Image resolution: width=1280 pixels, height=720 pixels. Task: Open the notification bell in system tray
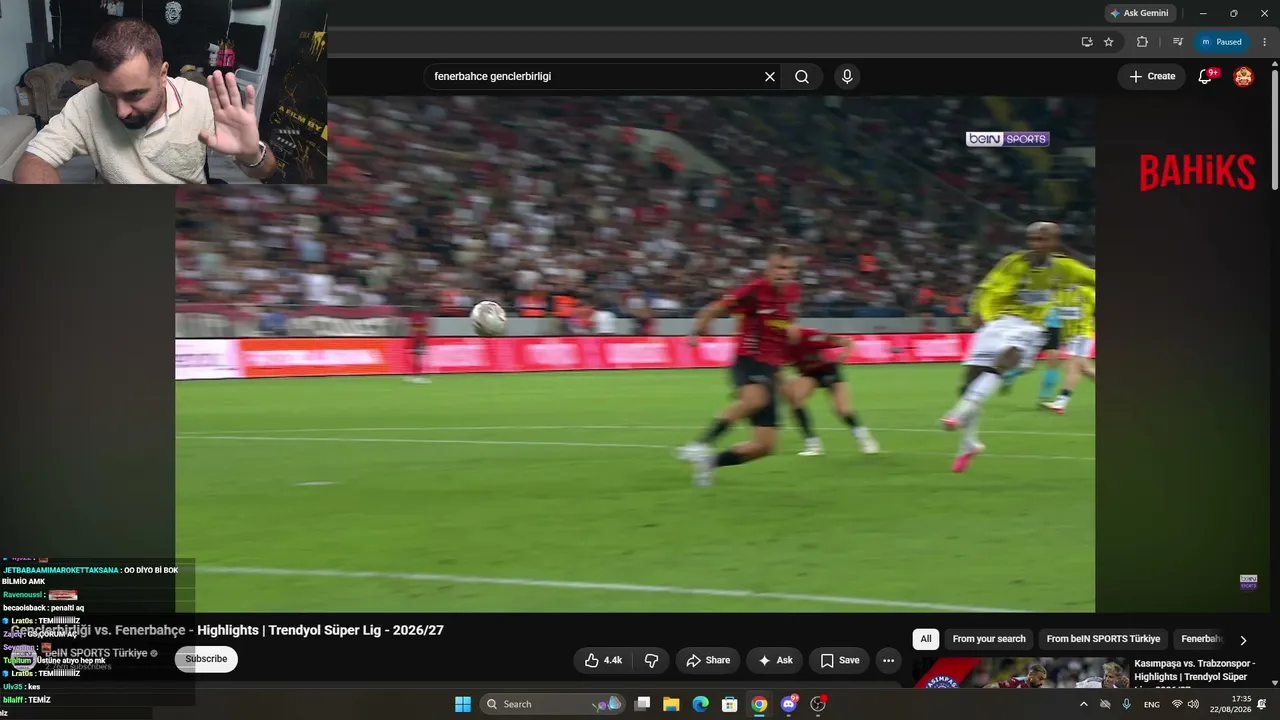pyautogui.click(x=1262, y=704)
